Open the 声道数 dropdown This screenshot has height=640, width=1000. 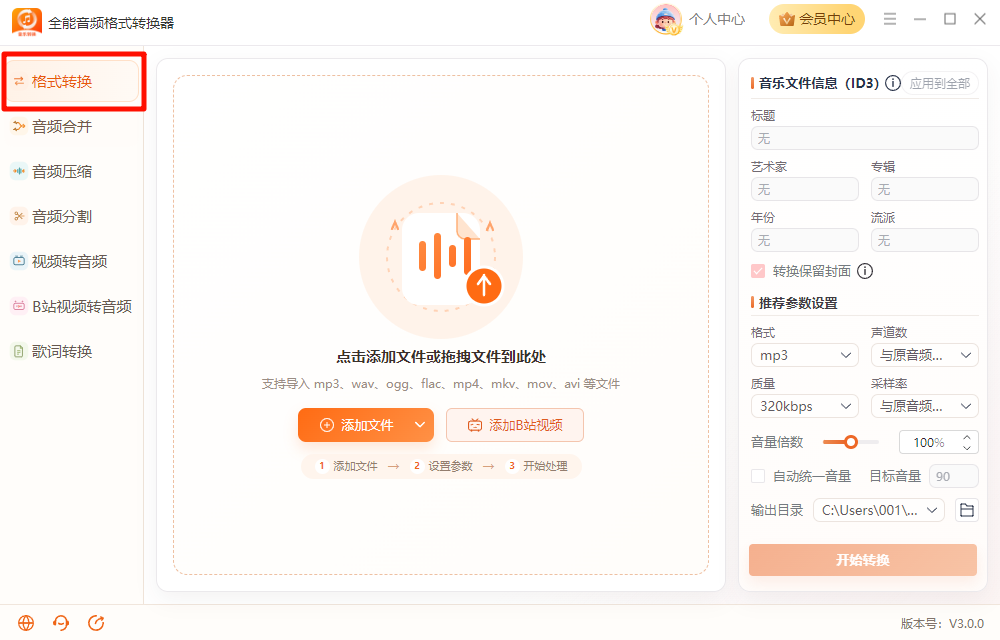coord(925,355)
